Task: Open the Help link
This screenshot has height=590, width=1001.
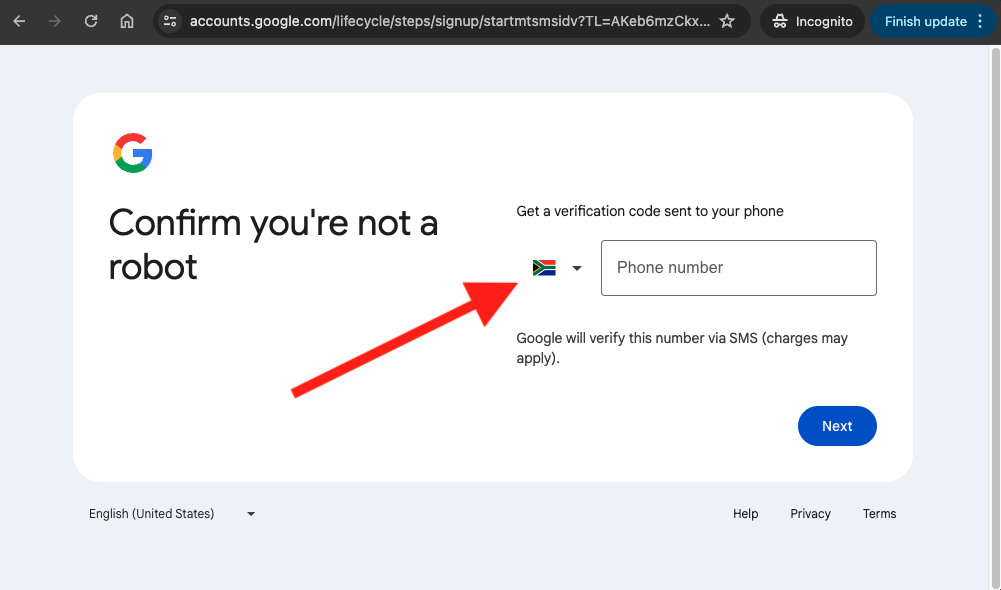Action: tap(745, 513)
